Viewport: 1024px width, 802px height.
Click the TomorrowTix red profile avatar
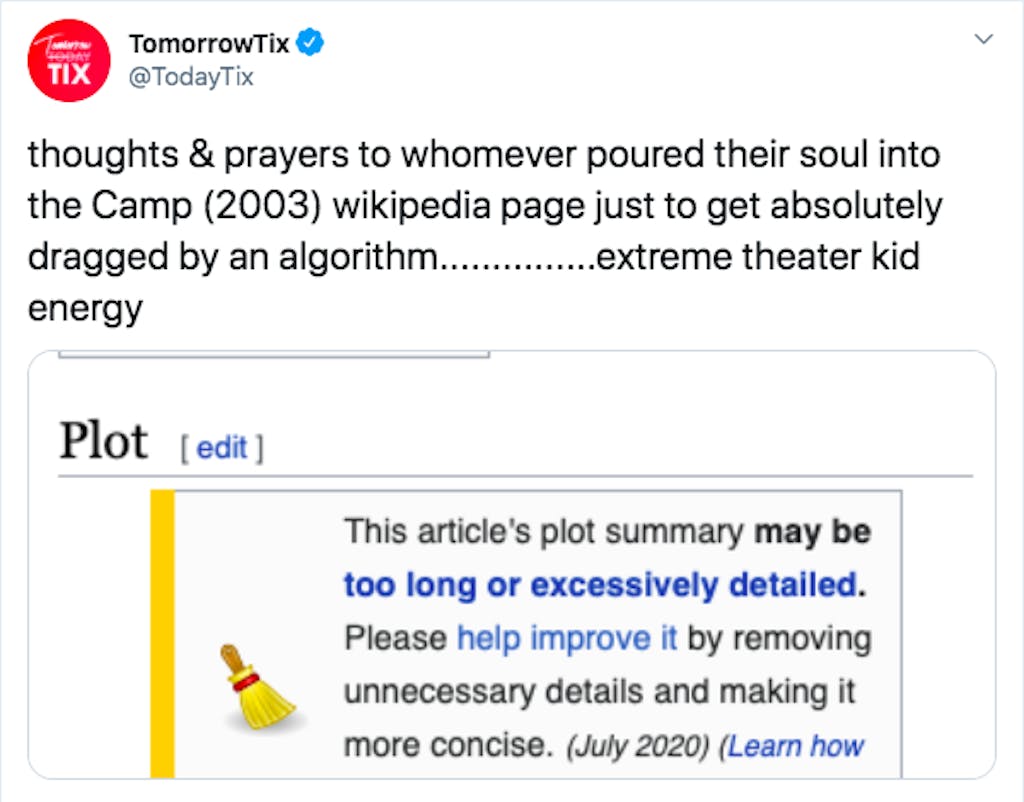[68, 61]
